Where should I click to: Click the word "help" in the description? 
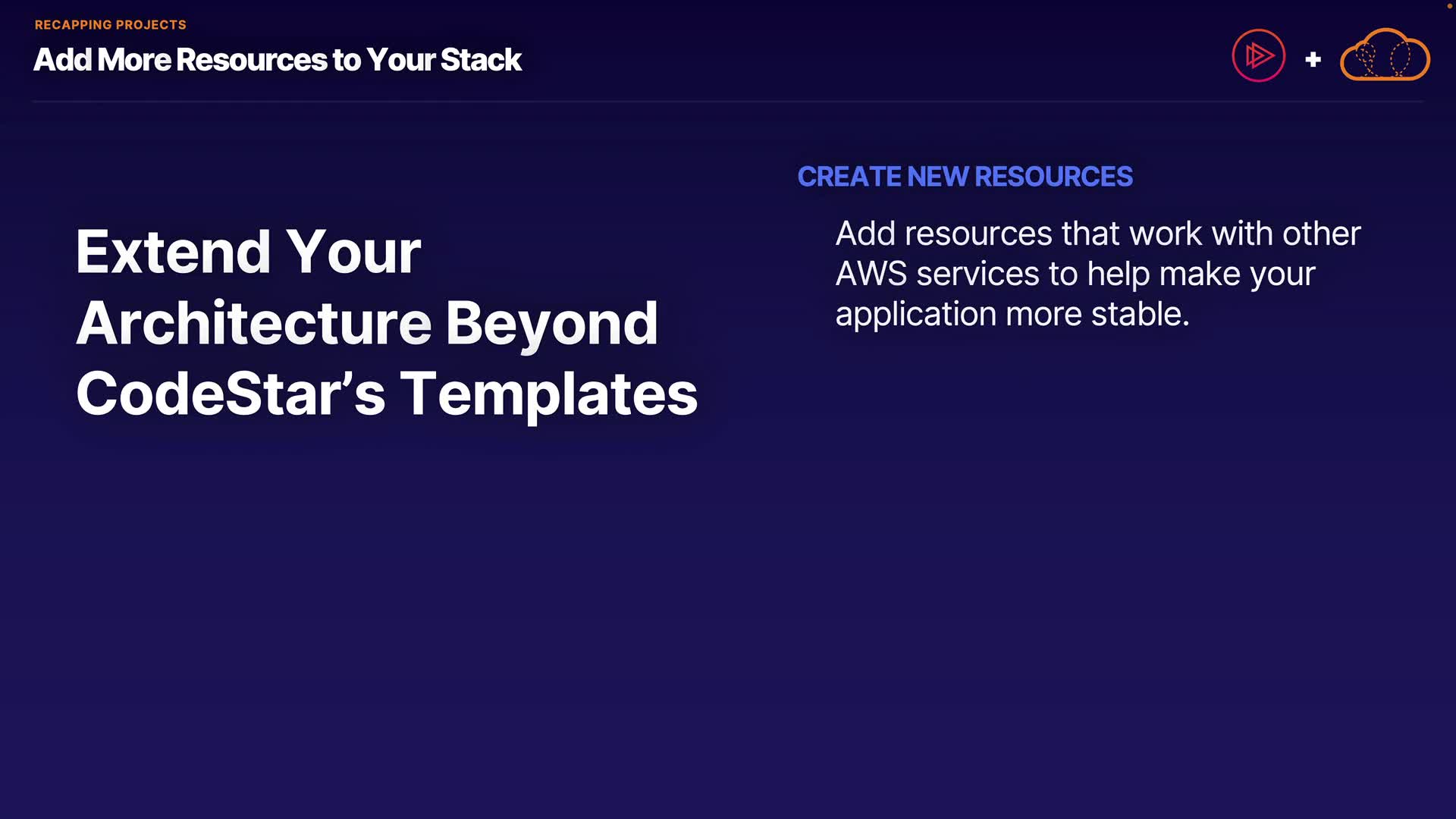[1117, 274]
